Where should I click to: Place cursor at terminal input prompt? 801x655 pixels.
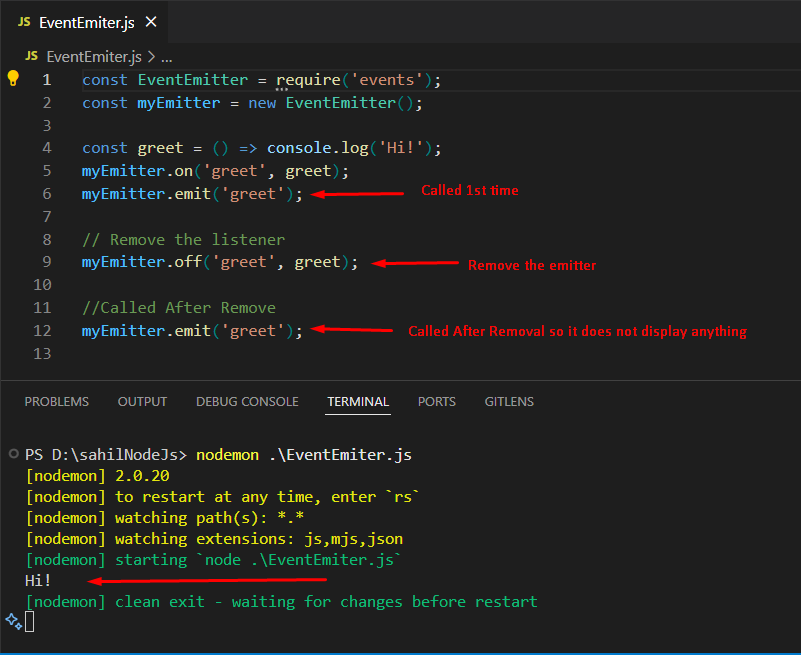(x=31, y=622)
